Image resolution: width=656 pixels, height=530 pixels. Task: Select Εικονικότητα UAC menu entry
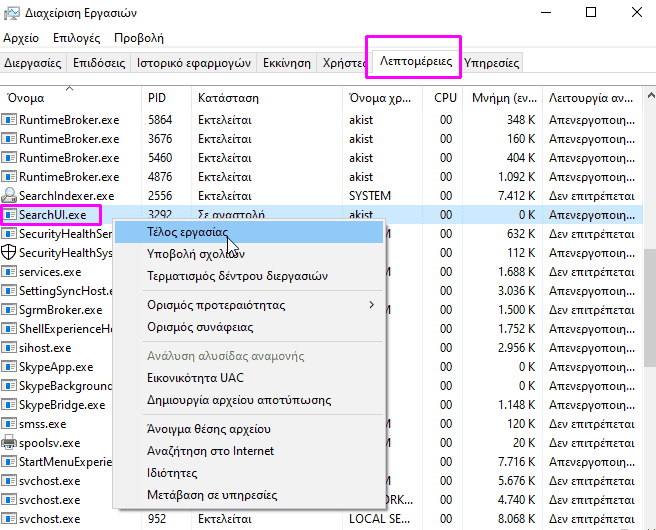click(x=249, y=378)
